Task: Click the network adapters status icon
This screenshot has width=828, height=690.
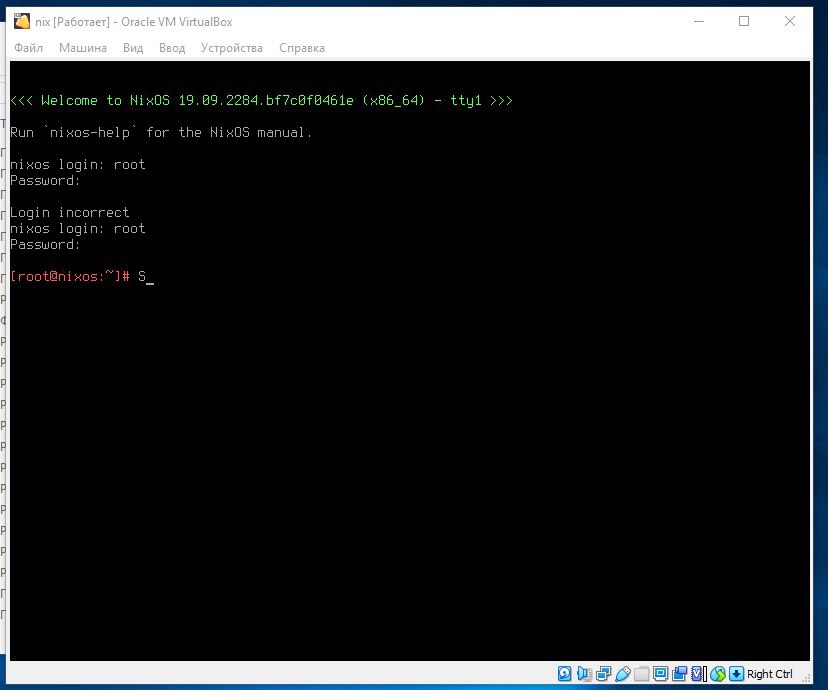Action: click(x=604, y=673)
